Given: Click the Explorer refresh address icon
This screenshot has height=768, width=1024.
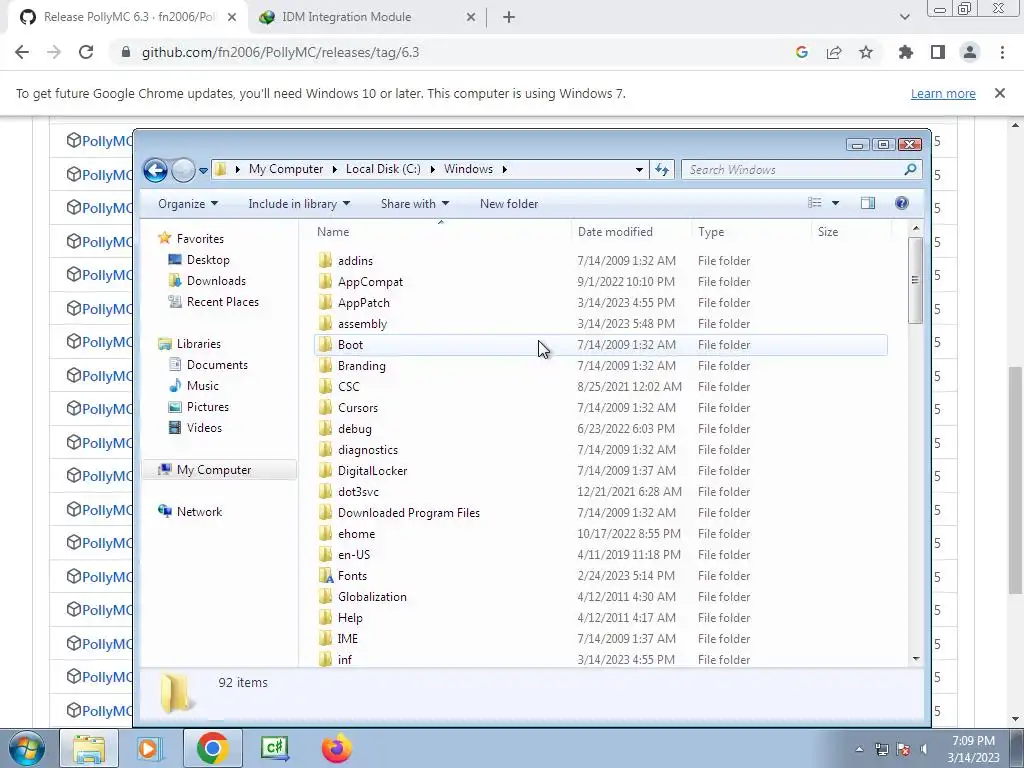Looking at the screenshot, I should click(x=662, y=169).
